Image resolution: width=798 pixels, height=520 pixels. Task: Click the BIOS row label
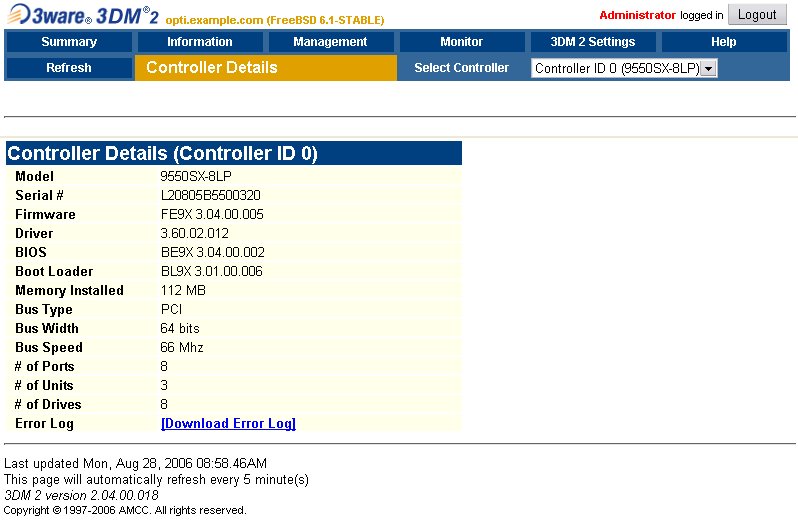pyautogui.click(x=31, y=252)
